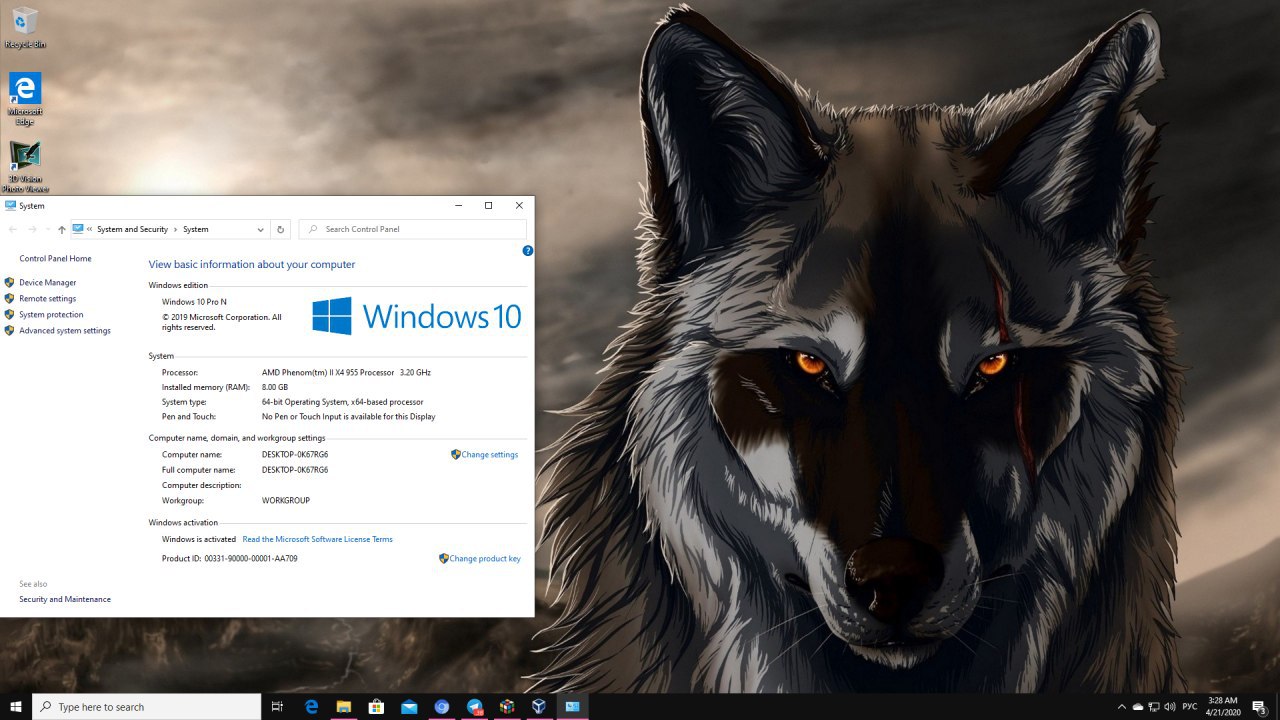The width and height of the screenshot is (1280, 720).
Task: Click the arrow after 'System and Security' breadcrumb
Action: tap(175, 229)
